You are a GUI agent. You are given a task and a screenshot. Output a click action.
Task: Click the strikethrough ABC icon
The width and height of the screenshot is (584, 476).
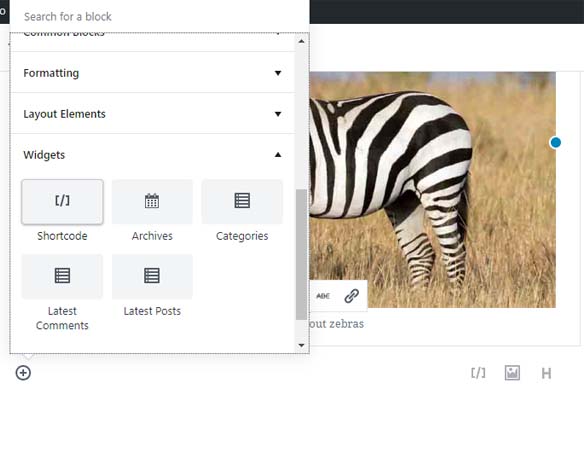[323, 296]
